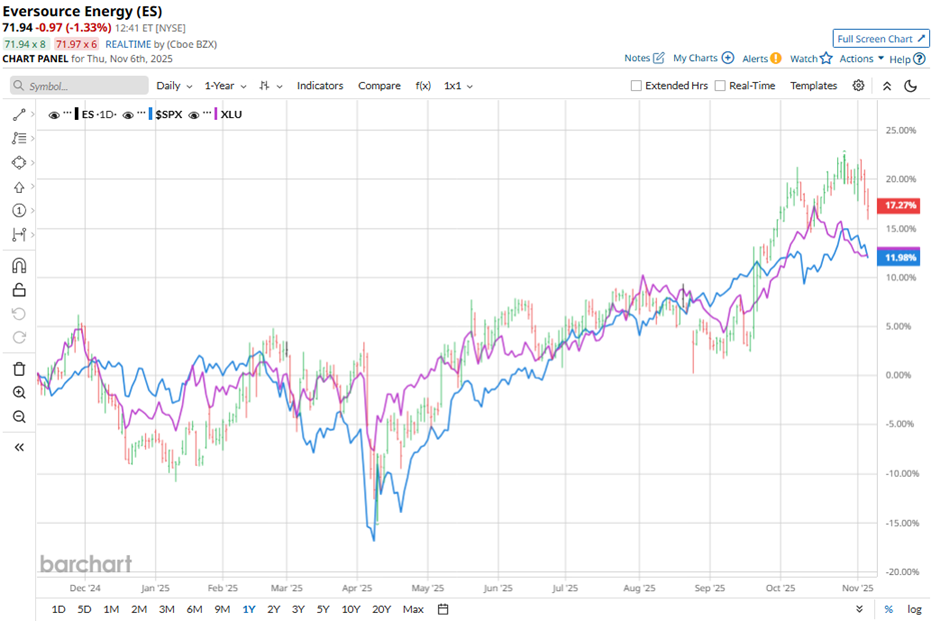The height and width of the screenshot is (621, 940).
Task: Switch scale to log mode
Action: click(x=914, y=609)
